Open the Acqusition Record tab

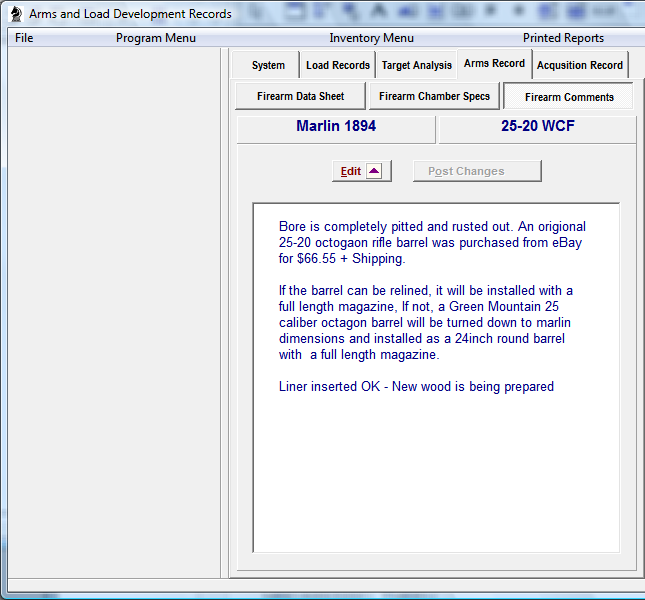click(580, 65)
